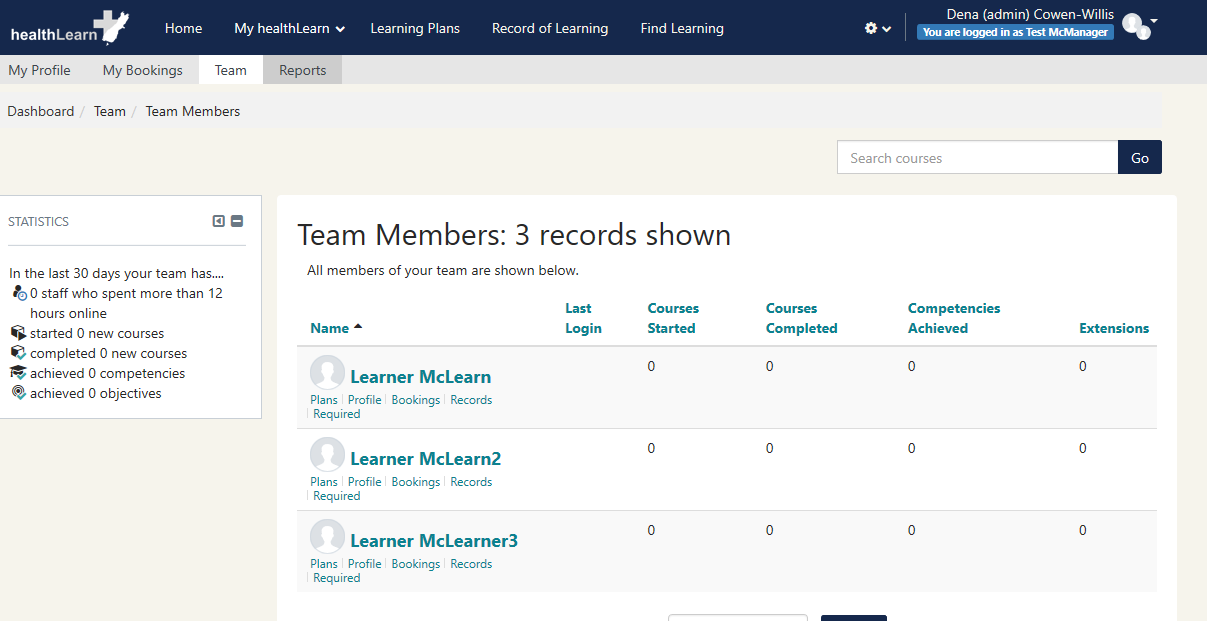Click Learner McLearner3's avatar picture
This screenshot has width=1207, height=621.
pos(327,537)
